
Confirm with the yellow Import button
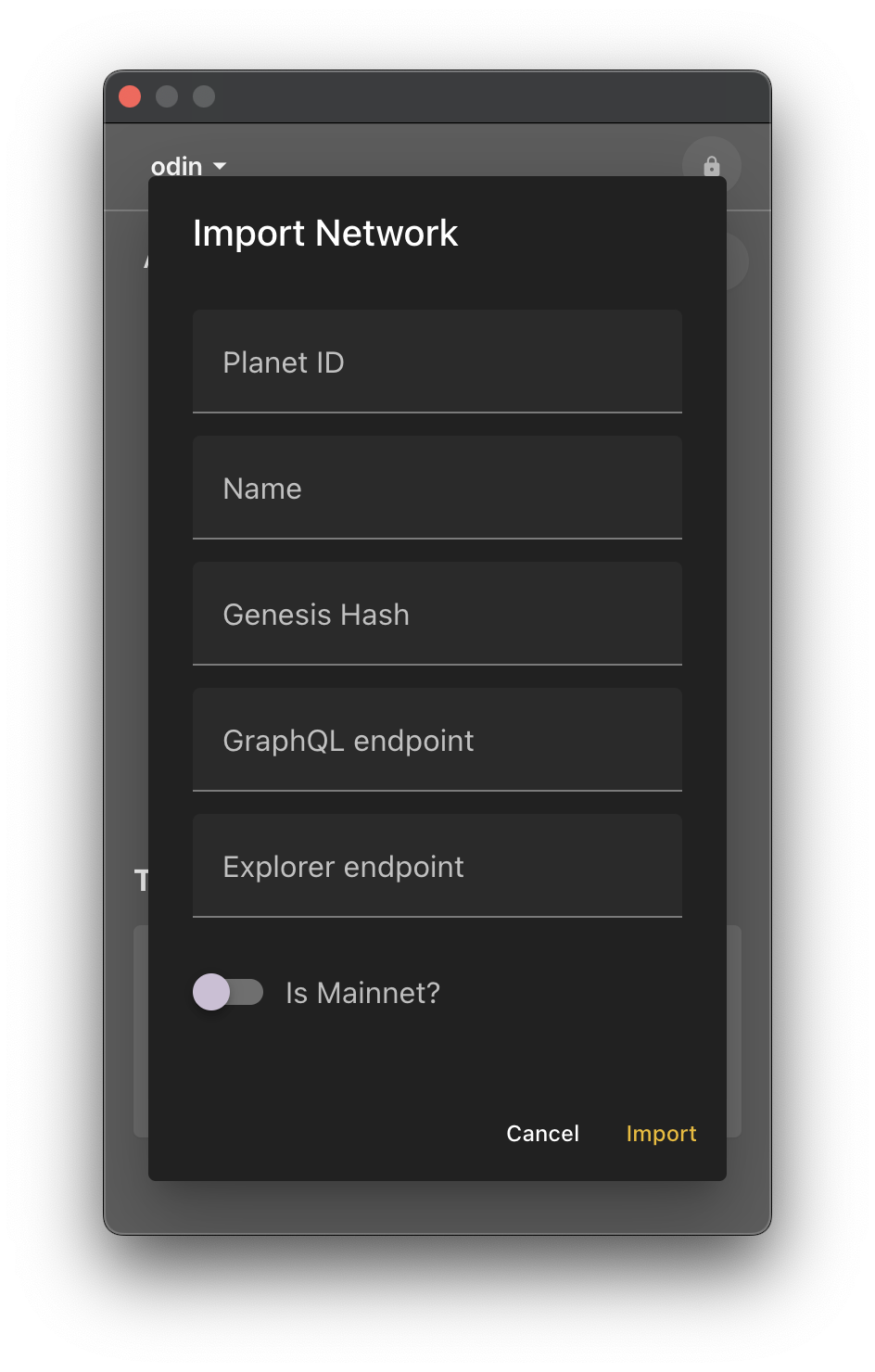(x=661, y=1134)
